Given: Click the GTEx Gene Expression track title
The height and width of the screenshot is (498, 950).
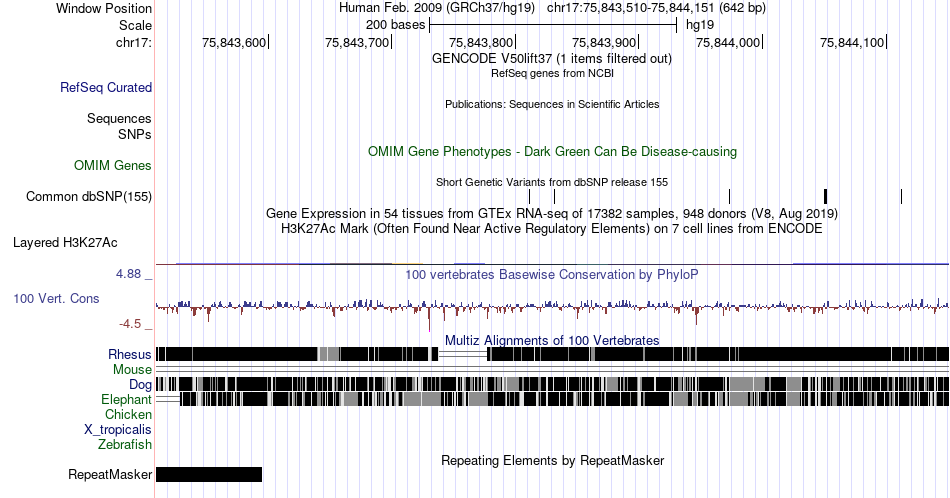Looking at the screenshot, I should pyautogui.click(x=552, y=213).
